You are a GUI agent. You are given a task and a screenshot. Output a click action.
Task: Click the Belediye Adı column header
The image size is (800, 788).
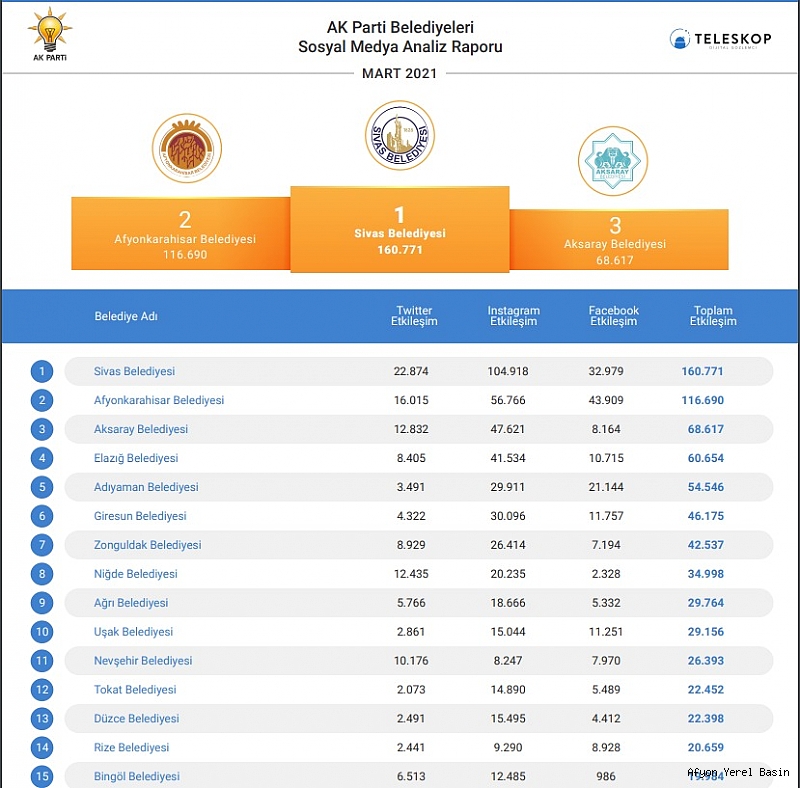pyautogui.click(x=126, y=316)
